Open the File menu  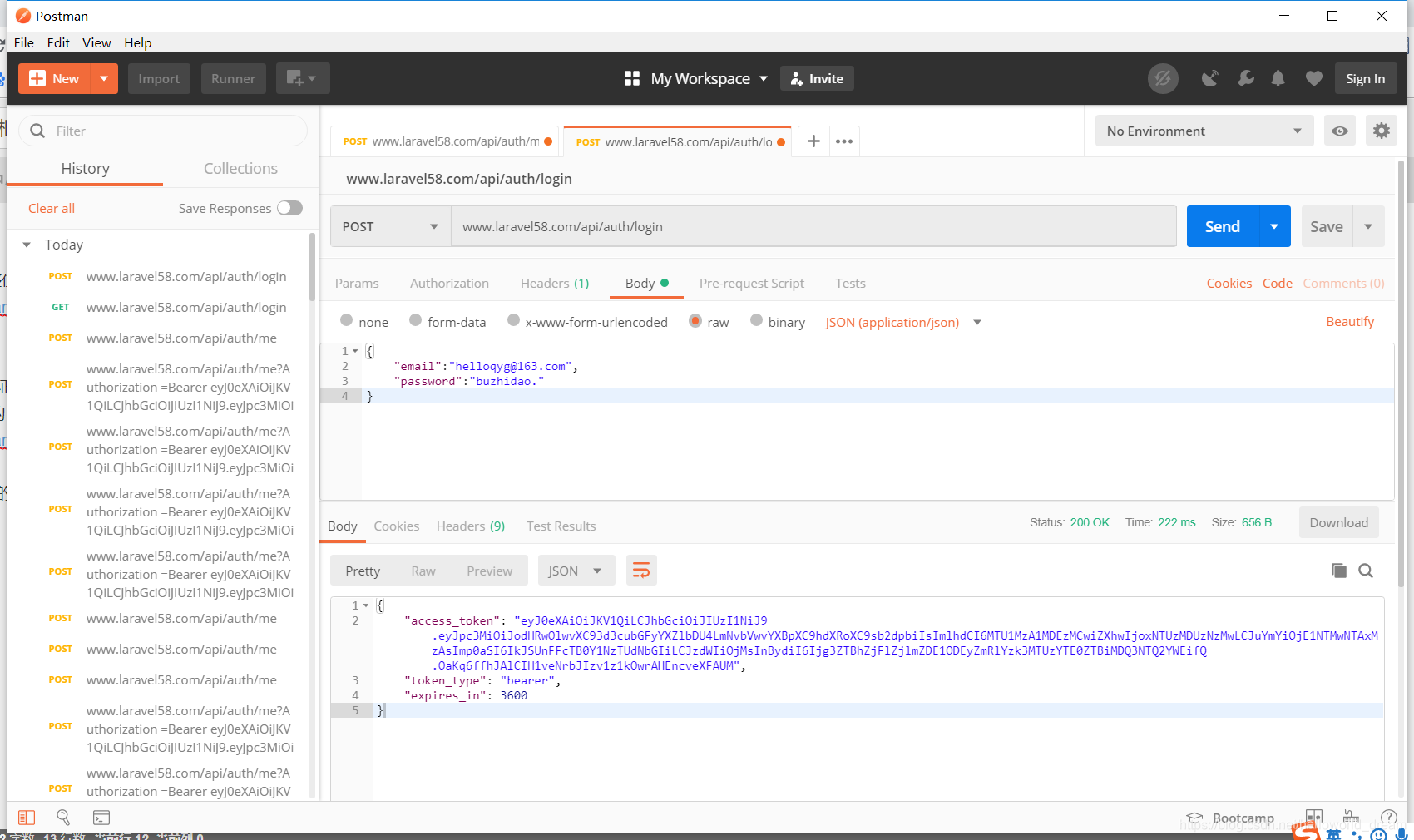[24, 42]
